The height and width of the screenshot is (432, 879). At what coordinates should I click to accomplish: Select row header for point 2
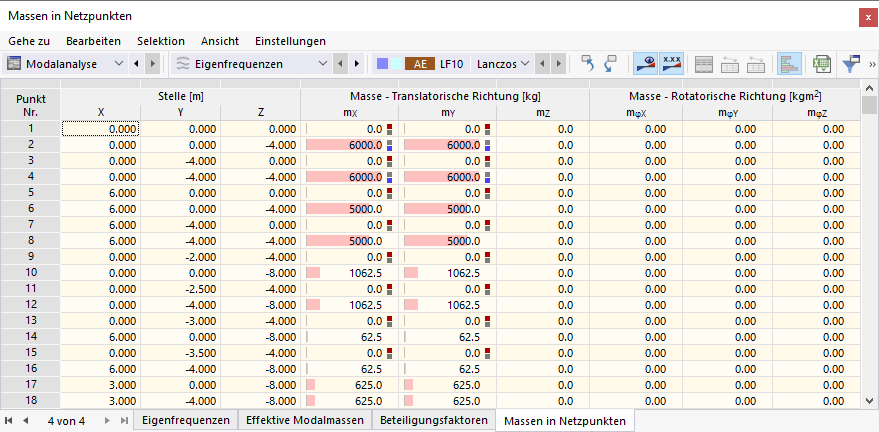(31, 145)
